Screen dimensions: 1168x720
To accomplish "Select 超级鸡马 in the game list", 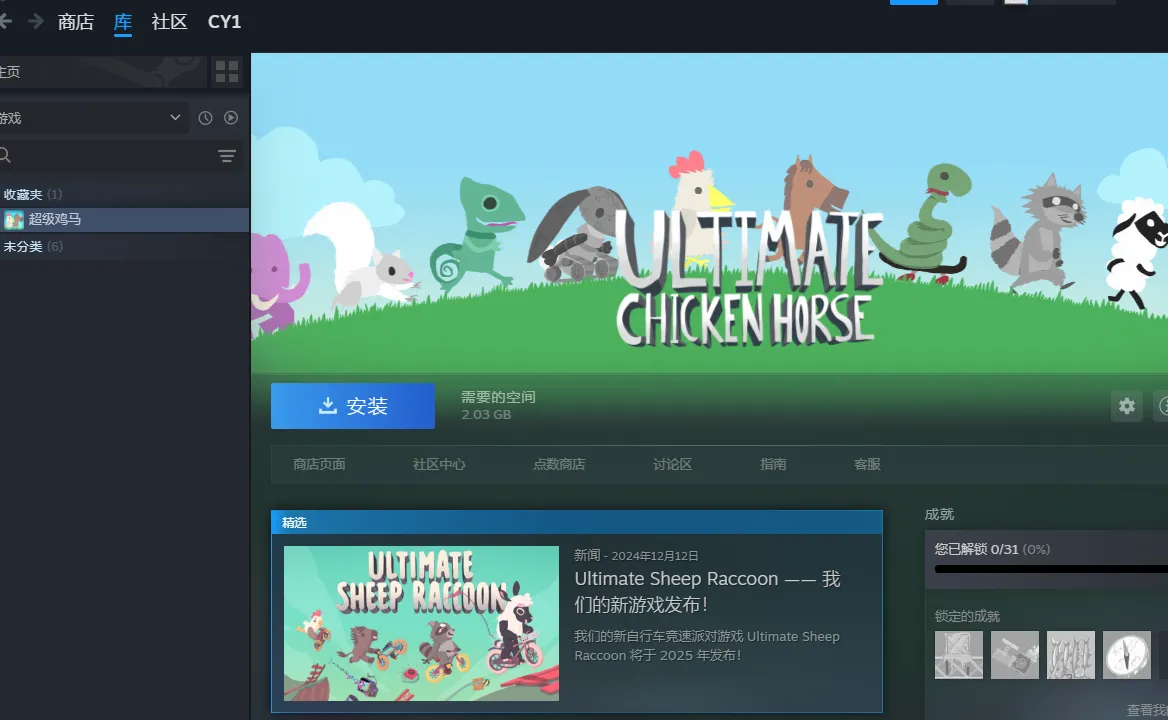I will point(55,219).
